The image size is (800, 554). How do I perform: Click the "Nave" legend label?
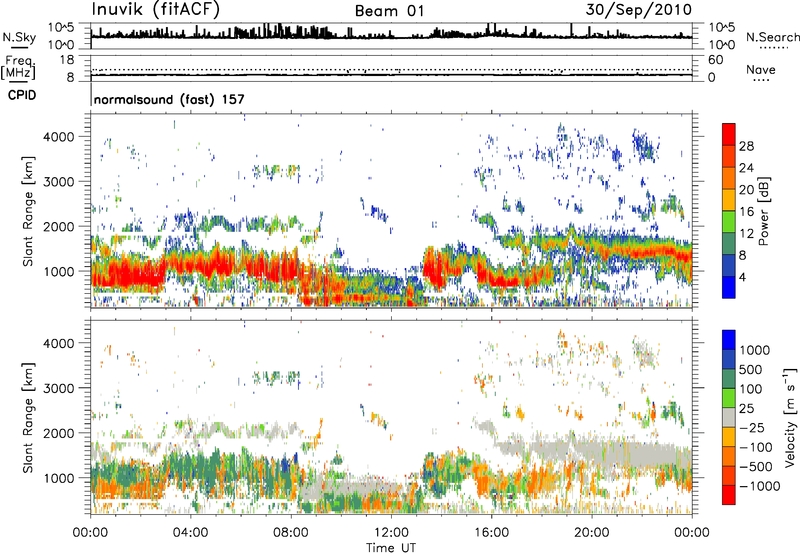point(761,69)
